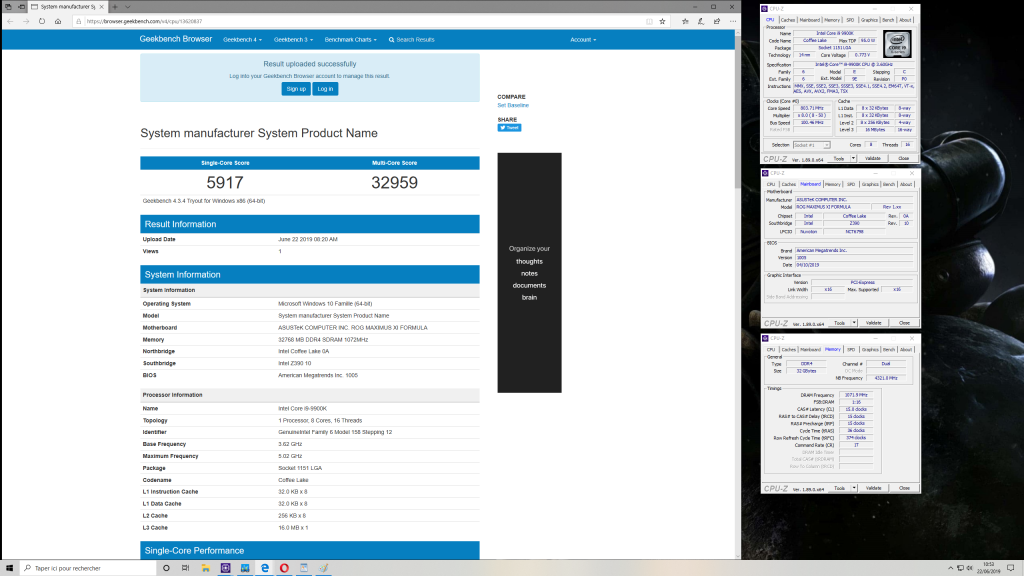
Task: Open Tools dropdown arrow in middle CPU-Z window
Action: [854, 323]
